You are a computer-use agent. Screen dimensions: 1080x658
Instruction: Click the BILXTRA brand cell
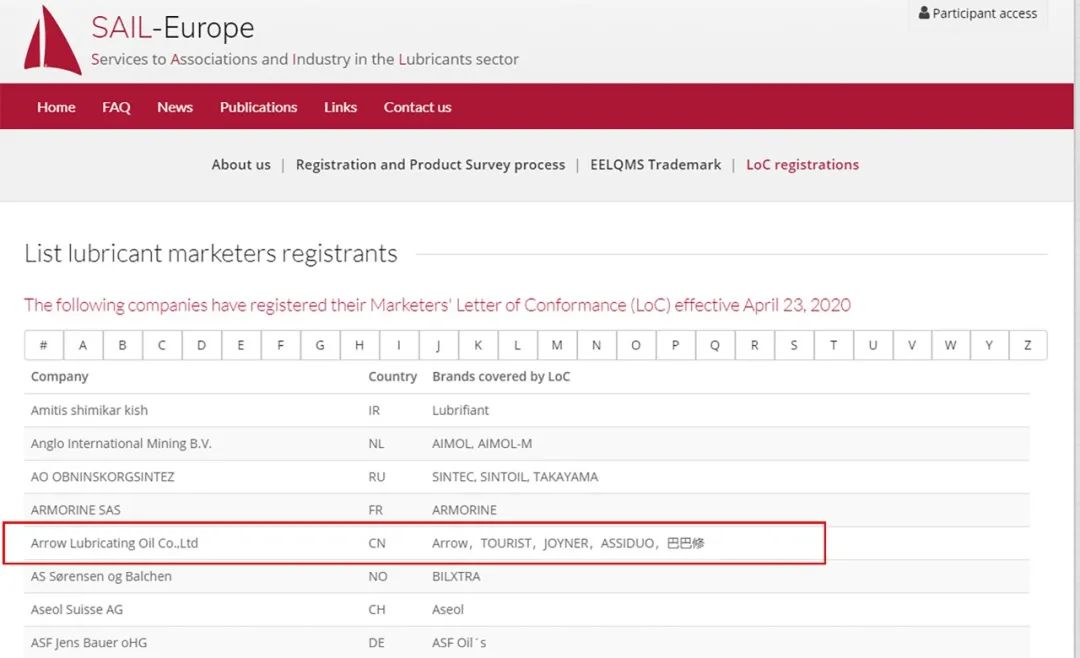pos(456,576)
